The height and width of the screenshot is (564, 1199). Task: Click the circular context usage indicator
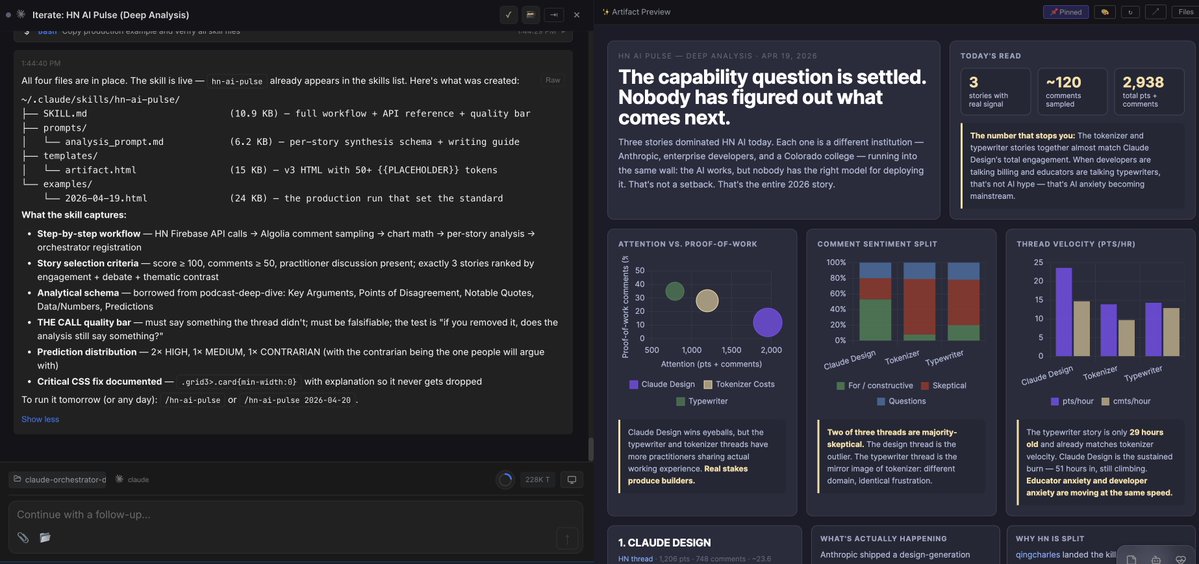click(505, 479)
